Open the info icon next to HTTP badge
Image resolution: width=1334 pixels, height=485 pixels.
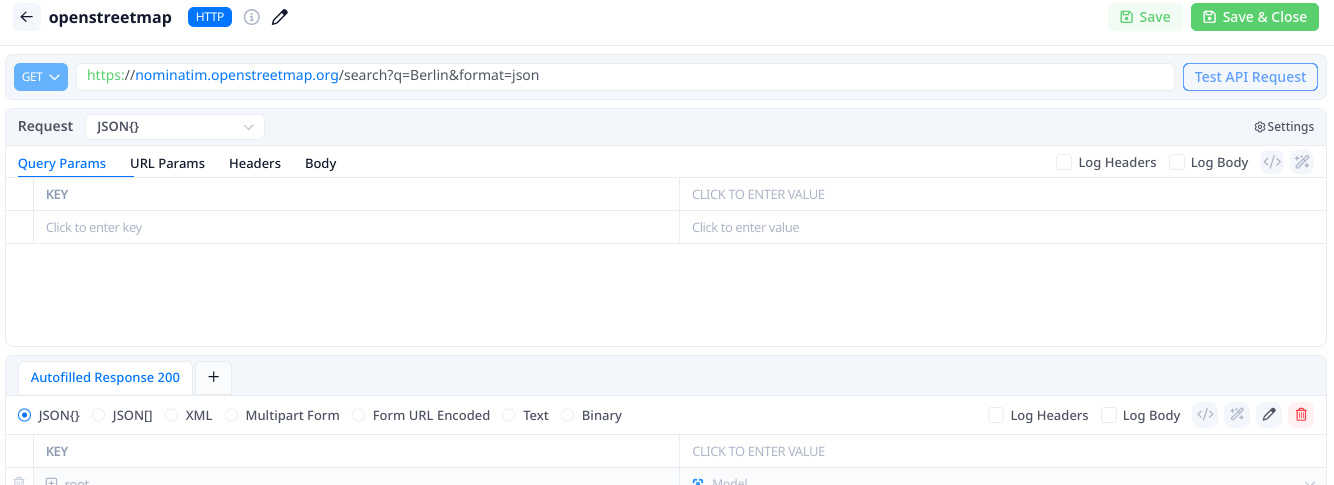pyautogui.click(x=252, y=17)
